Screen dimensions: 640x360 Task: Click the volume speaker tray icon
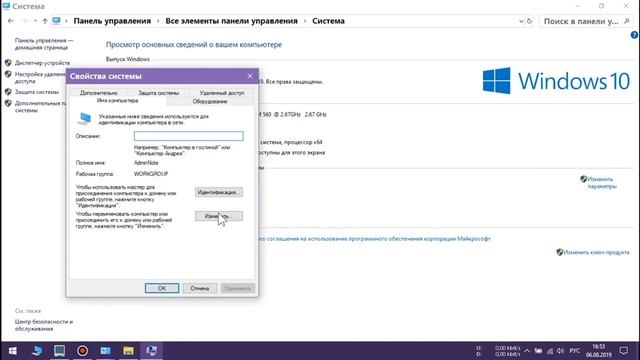pyautogui.click(x=560, y=351)
